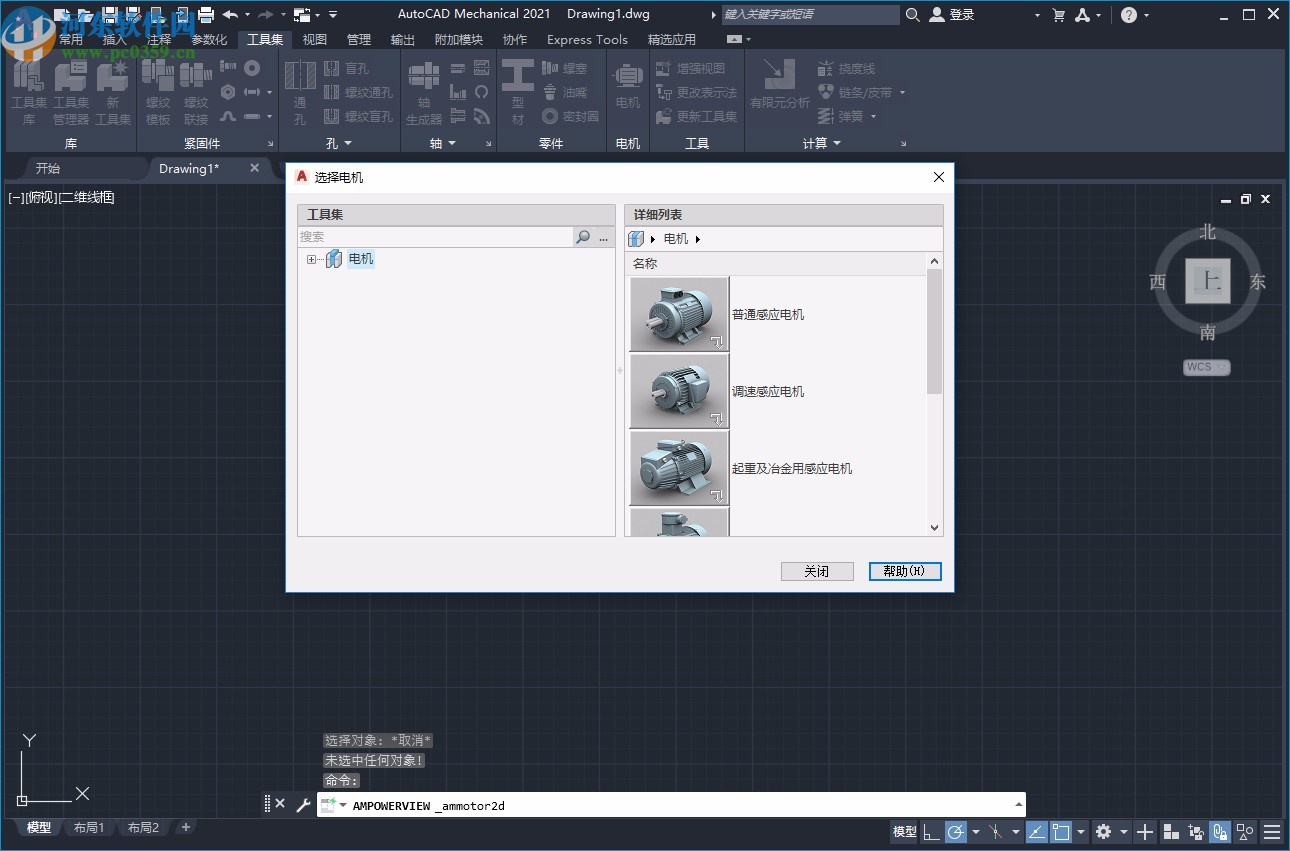Expand the 电机 node in the toolset tree

point(311,259)
